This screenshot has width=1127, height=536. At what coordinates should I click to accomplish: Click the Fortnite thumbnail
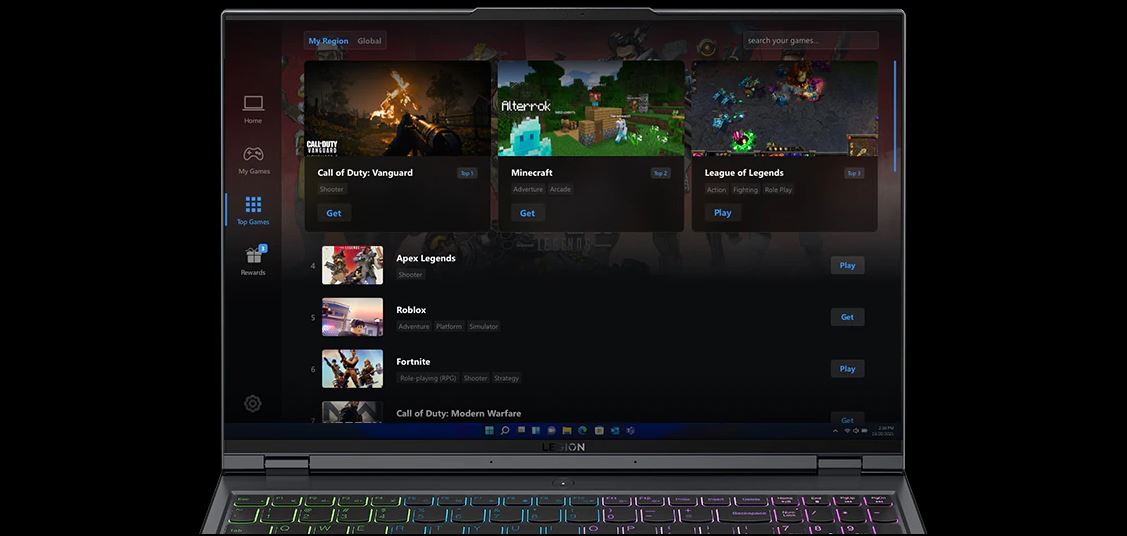(x=352, y=369)
